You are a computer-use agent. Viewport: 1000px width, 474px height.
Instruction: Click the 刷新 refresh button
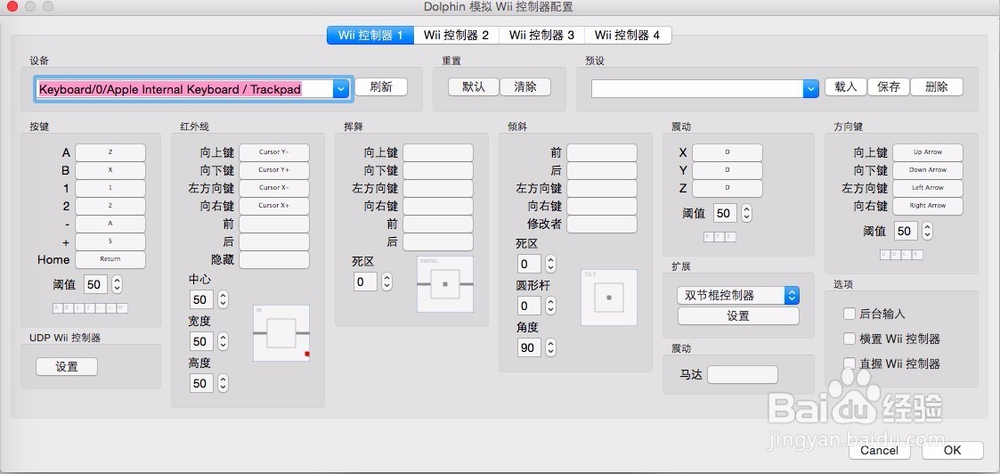tap(381, 87)
